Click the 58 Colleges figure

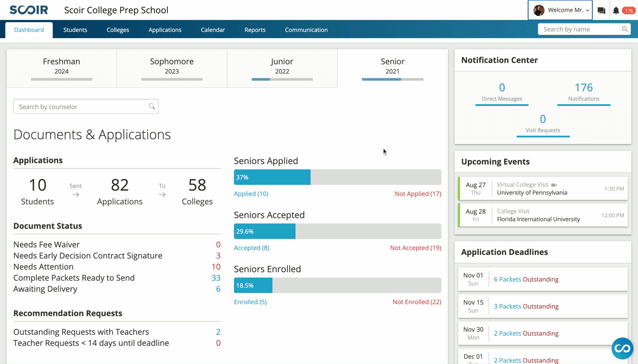click(197, 191)
